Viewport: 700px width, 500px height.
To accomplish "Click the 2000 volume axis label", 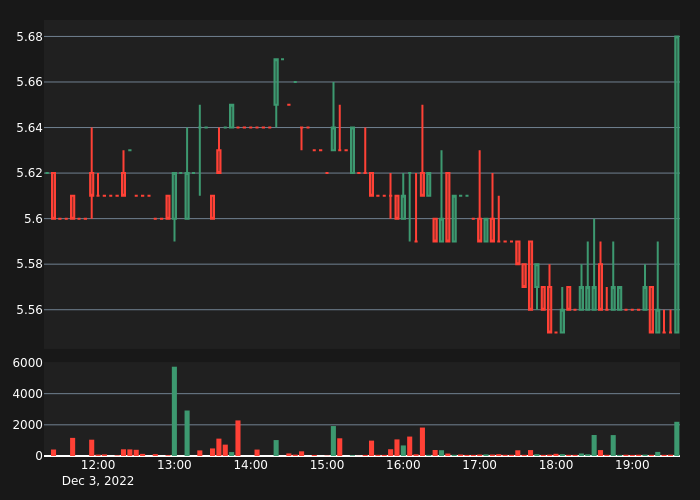I will pos(28,425).
